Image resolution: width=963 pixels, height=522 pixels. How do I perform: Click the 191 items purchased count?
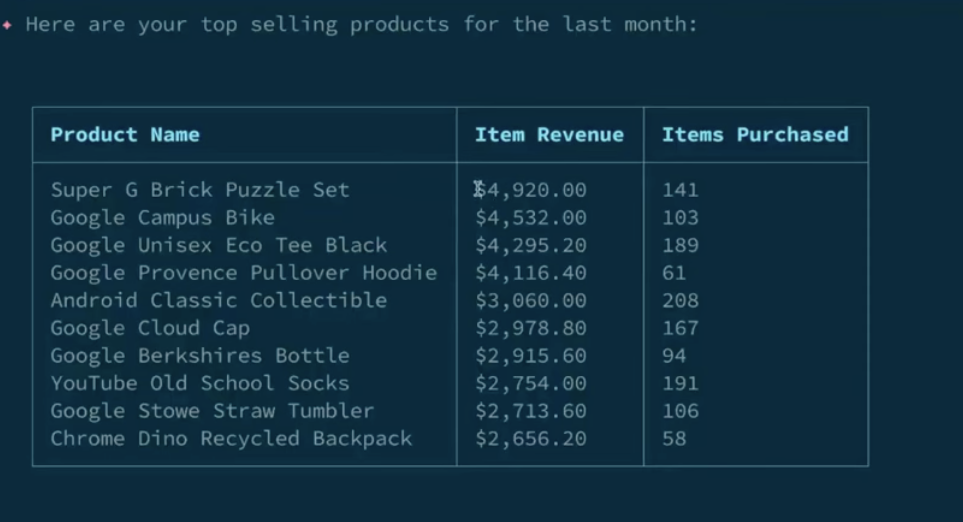click(x=680, y=383)
